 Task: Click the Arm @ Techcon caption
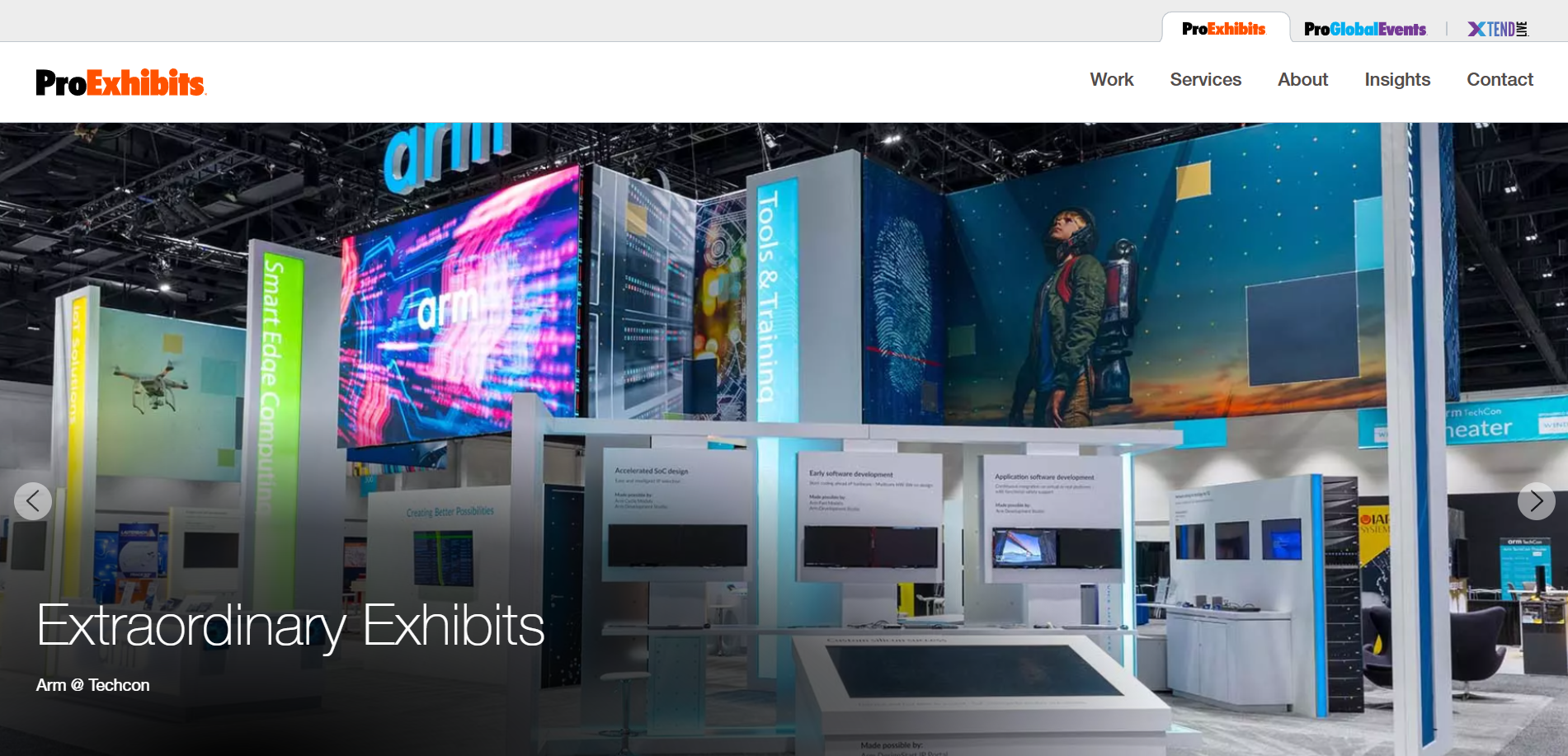coord(93,685)
